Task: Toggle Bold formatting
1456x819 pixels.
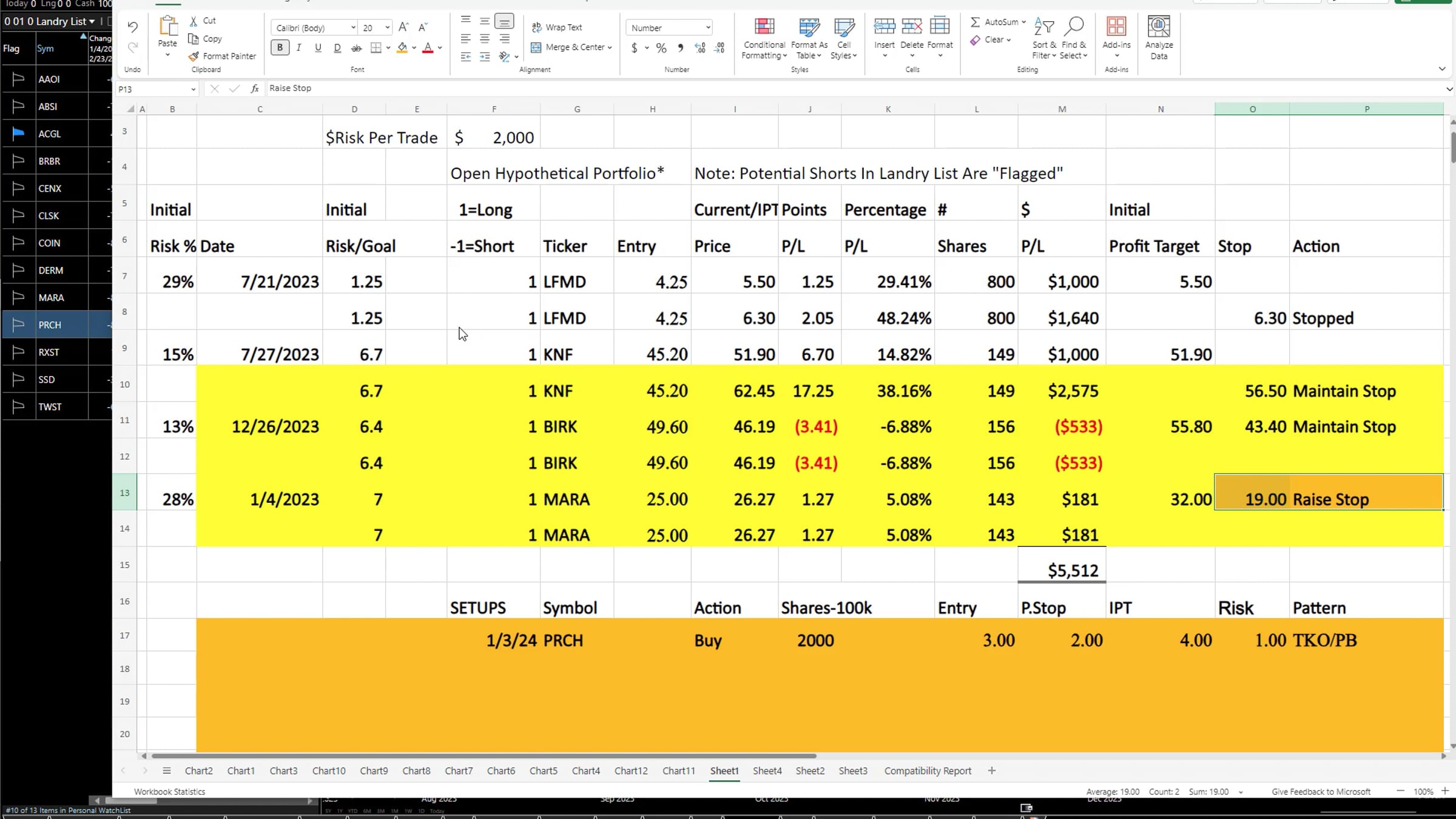Action: (280, 47)
